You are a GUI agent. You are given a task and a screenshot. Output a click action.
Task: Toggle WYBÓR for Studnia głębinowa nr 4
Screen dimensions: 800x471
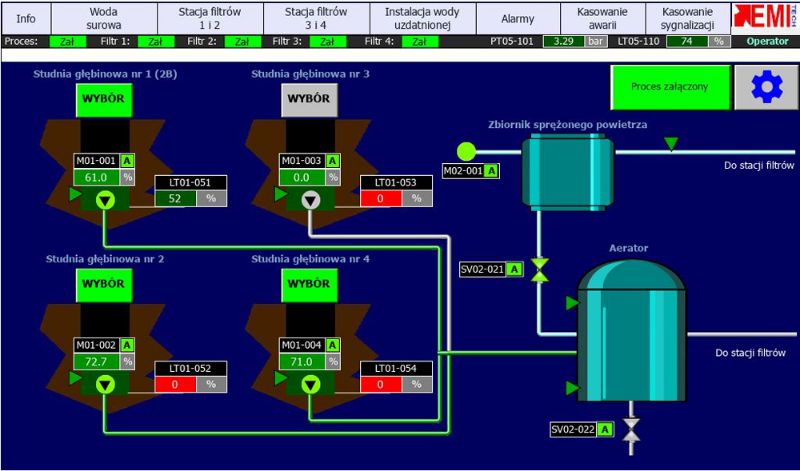(311, 284)
